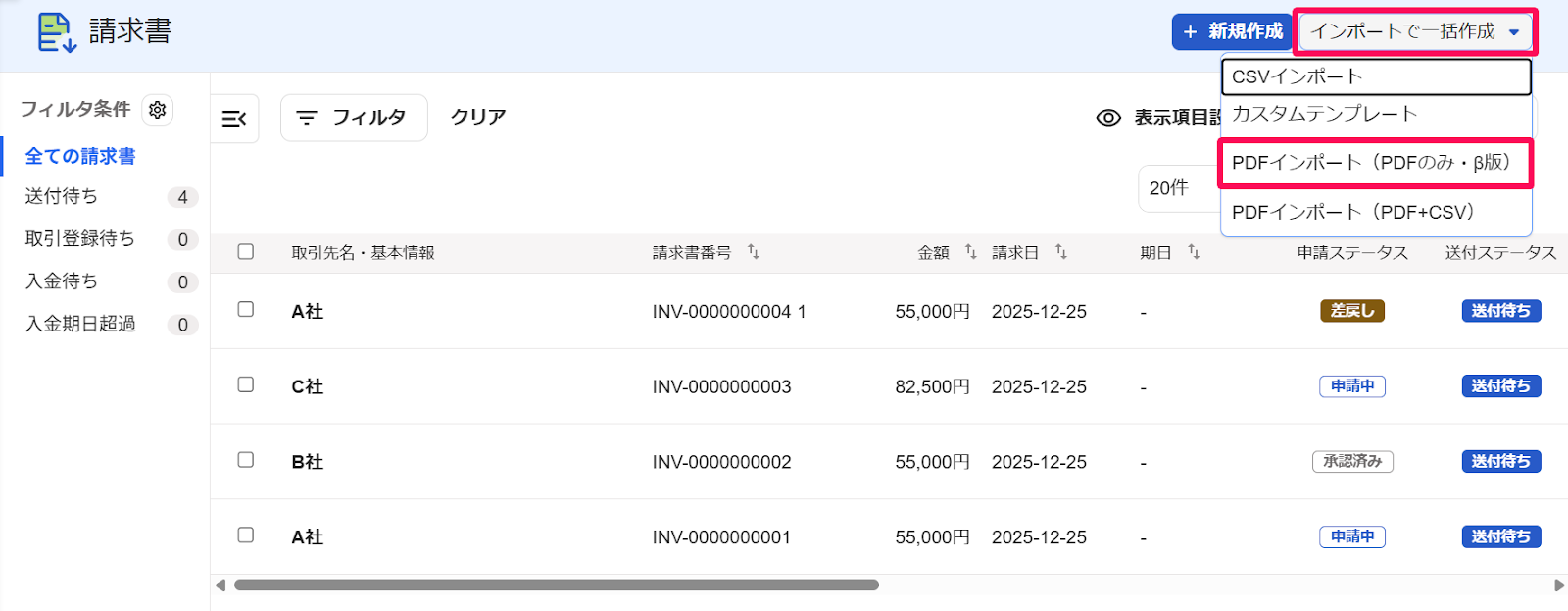This screenshot has width=1568, height=611.
Task: Click 送付待ち badge in C社 row
Action: (1501, 386)
